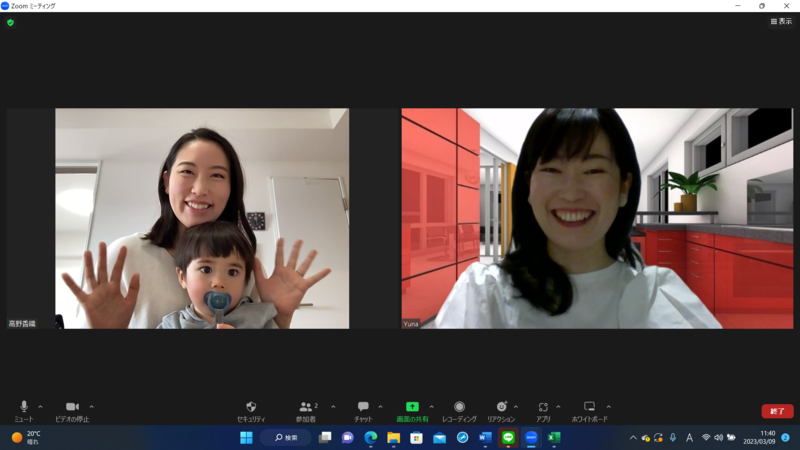Open the Security shield icon
The width and height of the screenshot is (800, 450).
(251, 407)
